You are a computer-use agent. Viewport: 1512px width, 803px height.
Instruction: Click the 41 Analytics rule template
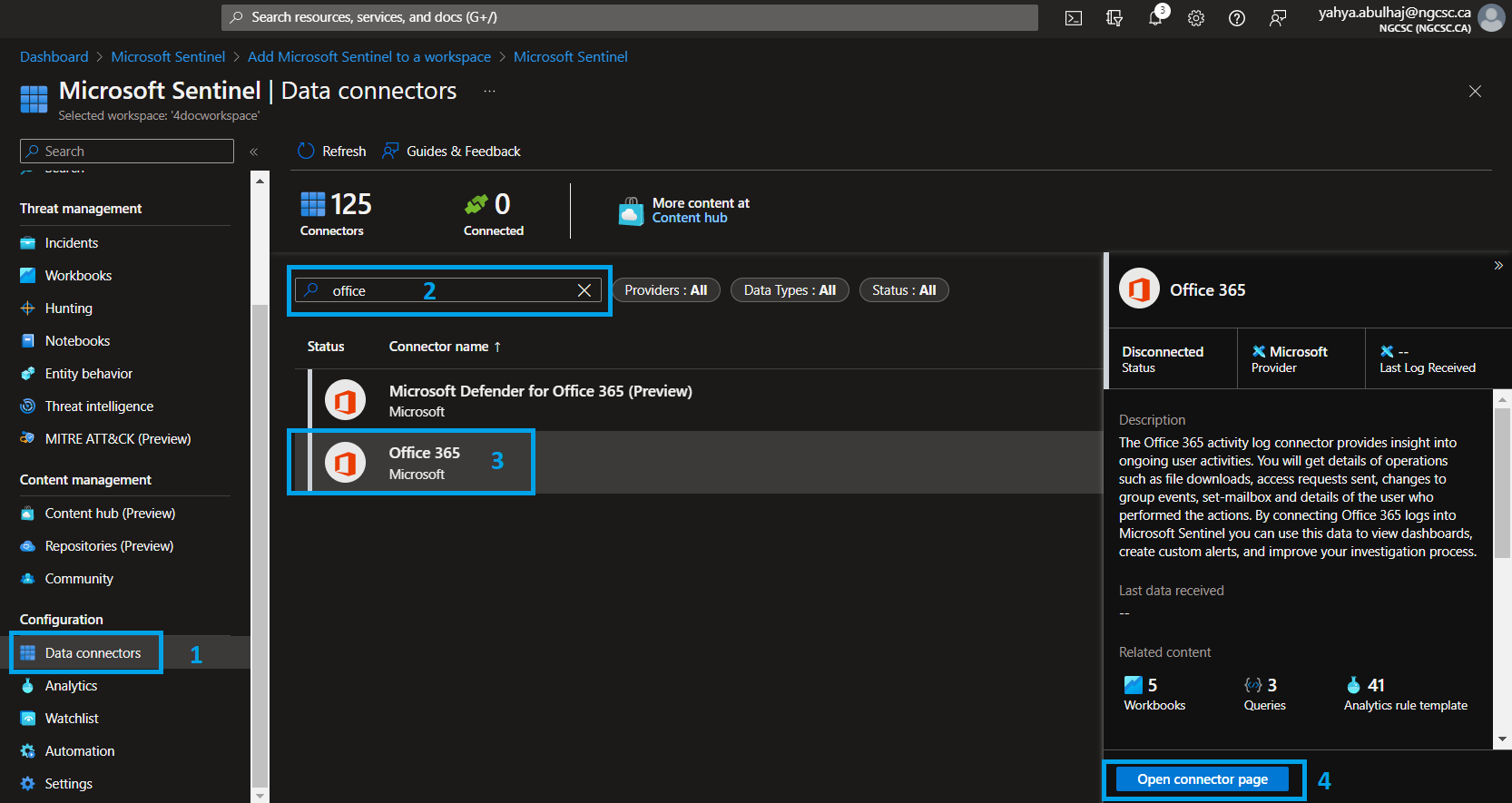1405,693
